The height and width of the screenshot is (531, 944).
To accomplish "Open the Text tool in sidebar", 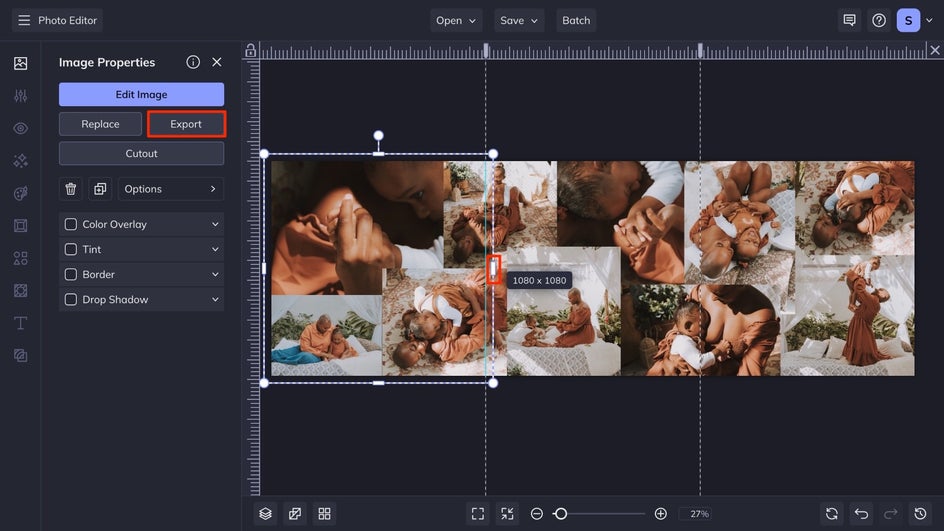I will [x=20, y=323].
